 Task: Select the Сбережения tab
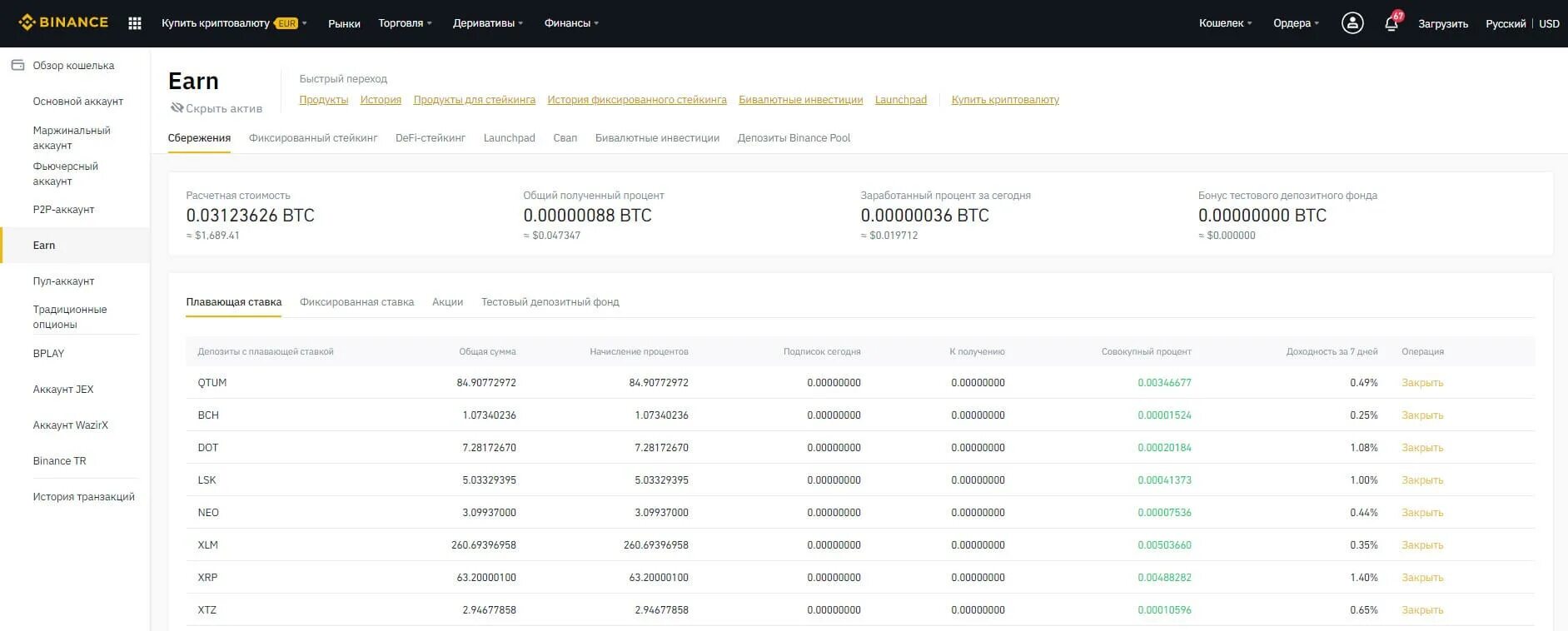(199, 138)
